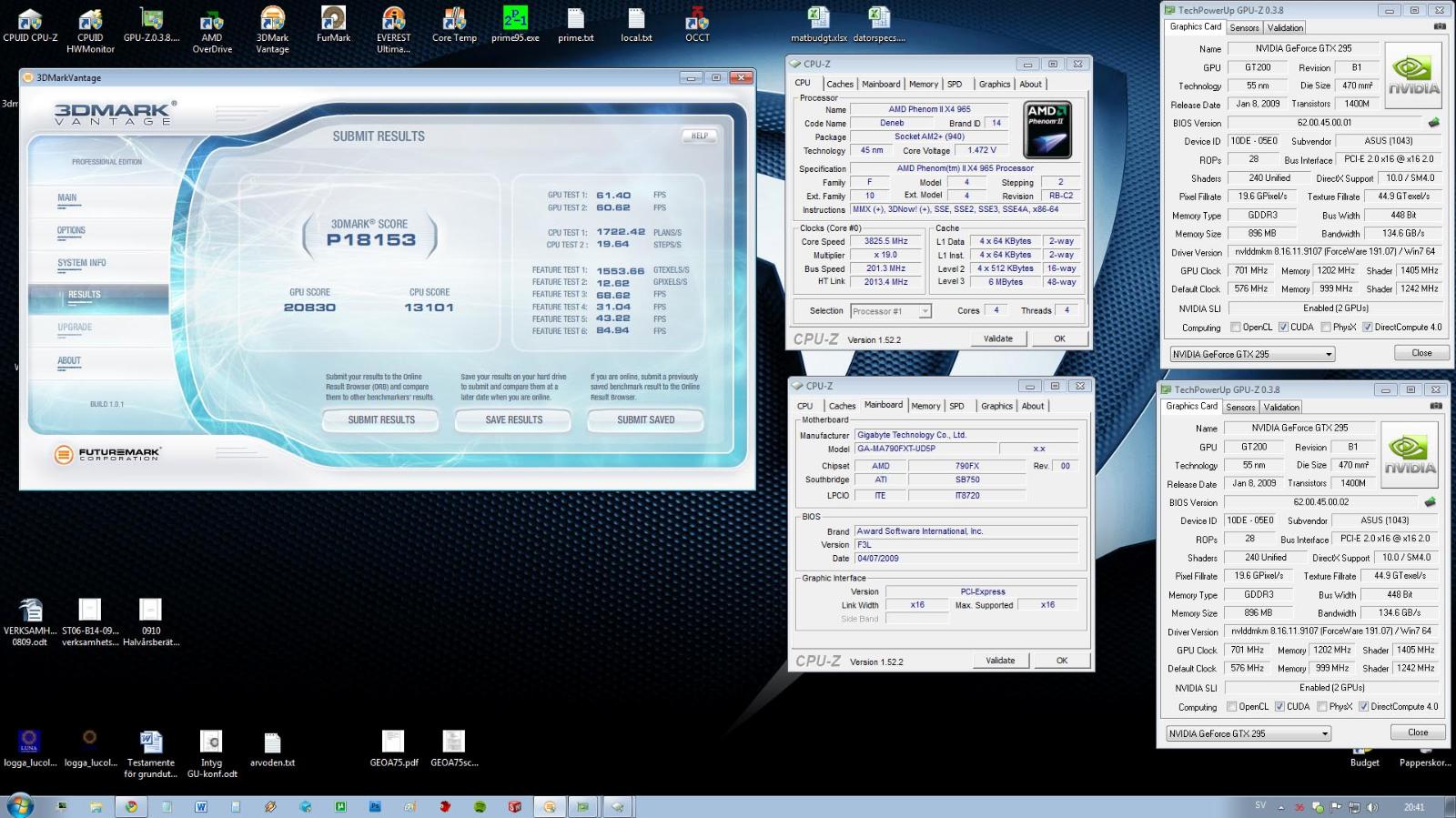This screenshot has width=1456, height=818.
Task: Click SUBMIT SAVED button in 3DMark Vantage
Action: coord(646,420)
